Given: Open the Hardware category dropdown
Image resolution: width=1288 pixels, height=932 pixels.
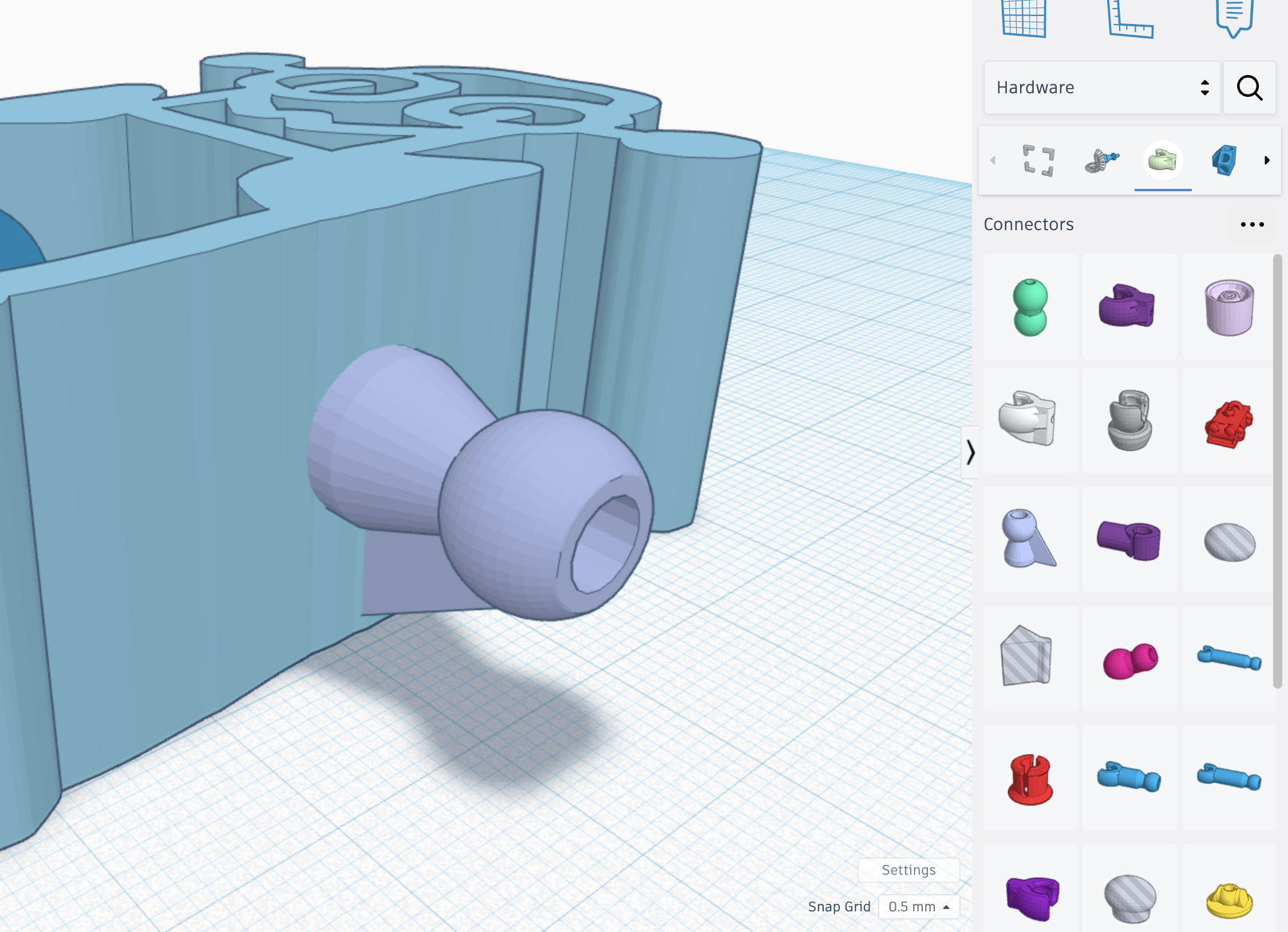Looking at the screenshot, I should click(1101, 88).
